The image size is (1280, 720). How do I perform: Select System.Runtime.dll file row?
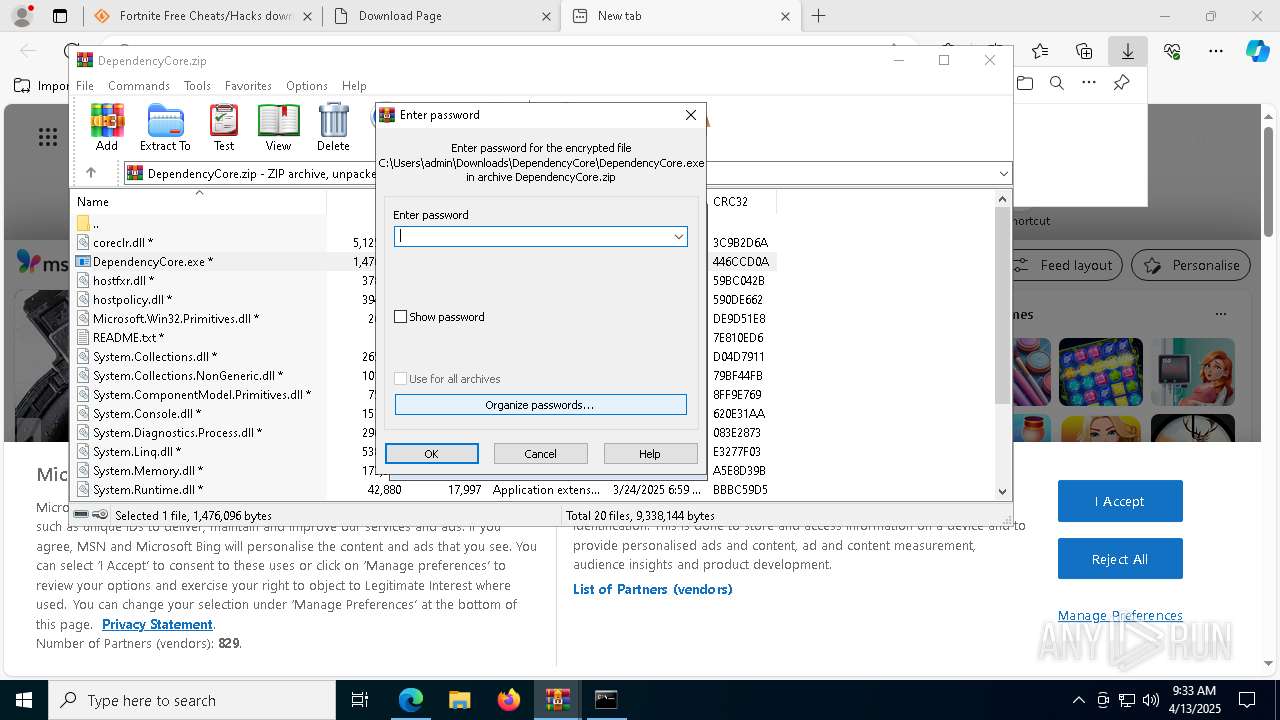click(x=148, y=489)
